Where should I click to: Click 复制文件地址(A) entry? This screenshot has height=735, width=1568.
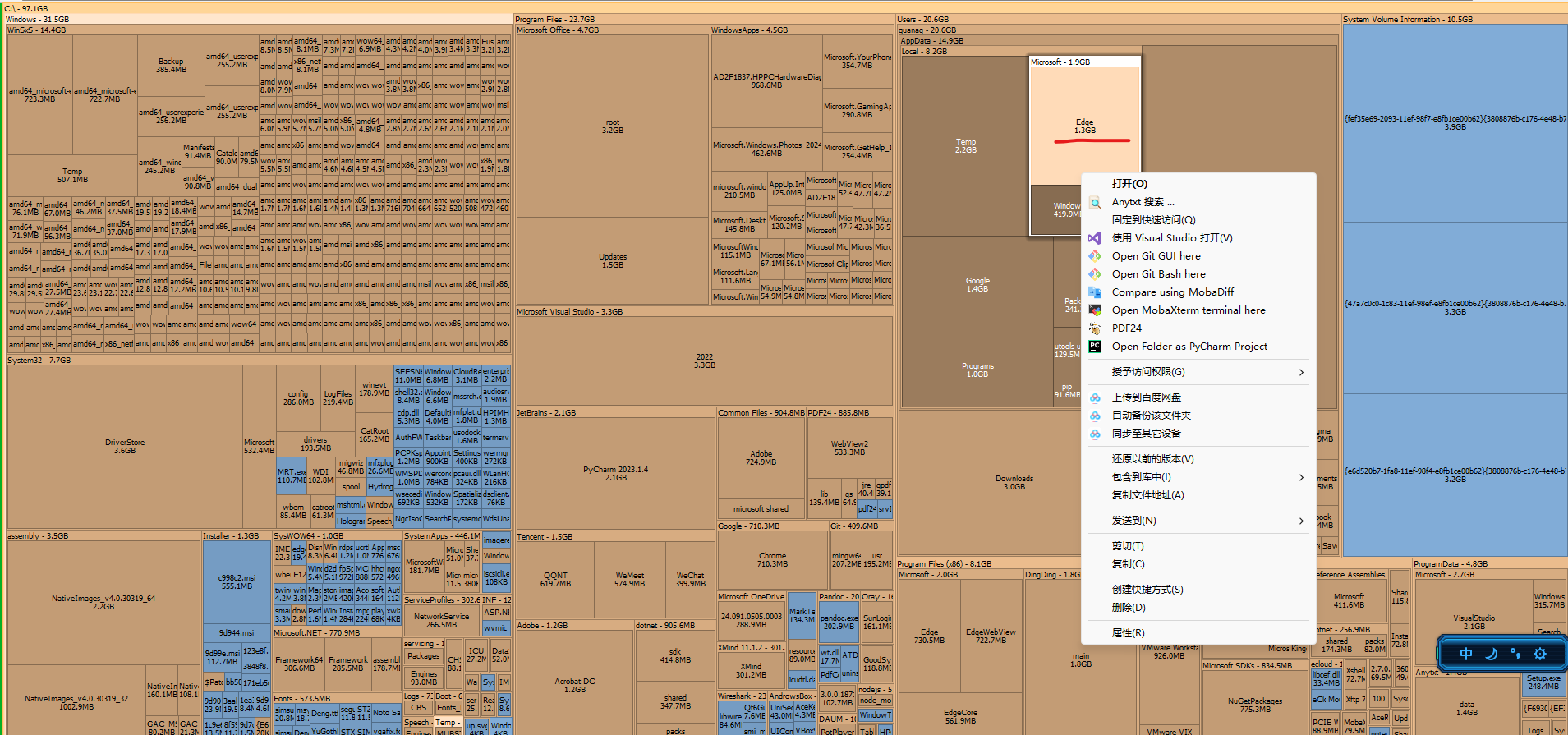1147,495
